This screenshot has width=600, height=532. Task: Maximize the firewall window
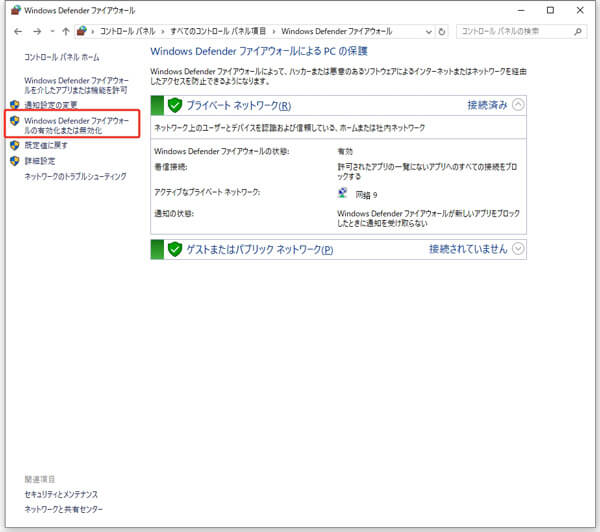point(550,10)
